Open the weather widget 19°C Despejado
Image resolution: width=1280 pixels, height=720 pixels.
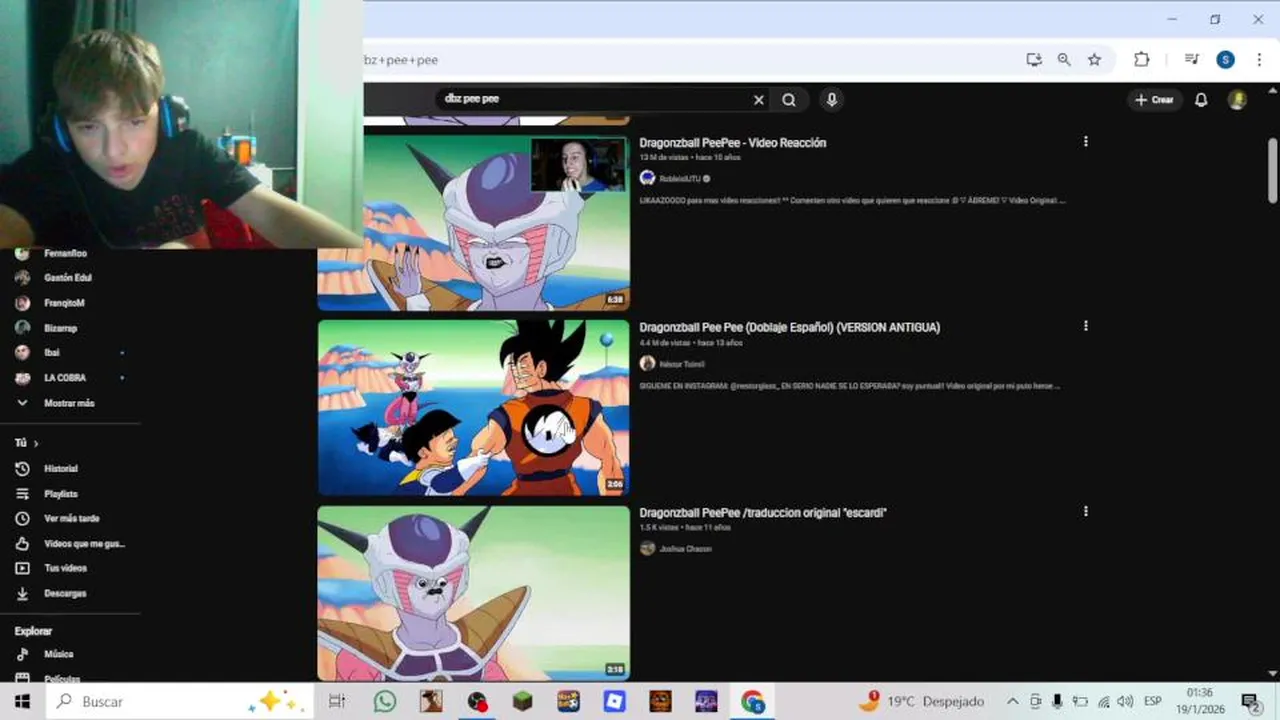pyautogui.click(x=920, y=702)
